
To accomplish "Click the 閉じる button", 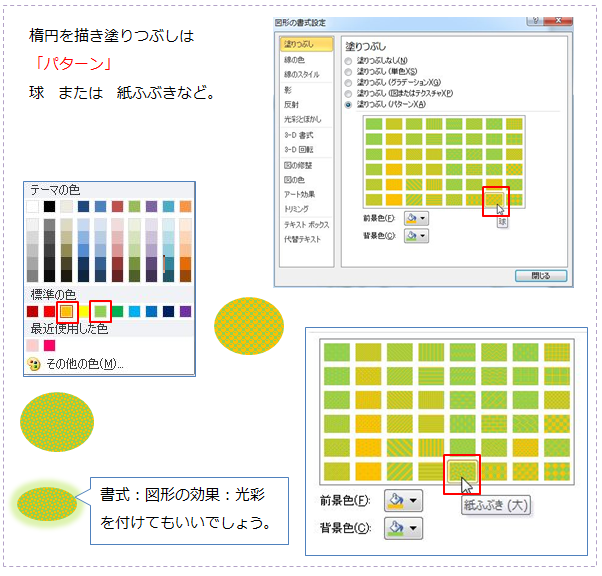I will coord(540,275).
